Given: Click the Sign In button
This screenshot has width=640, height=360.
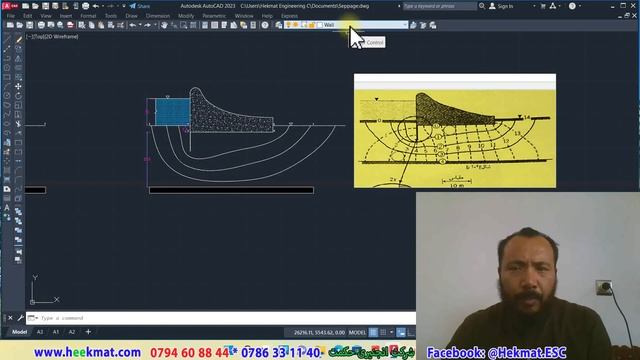Looking at the screenshot, I should point(501,6).
